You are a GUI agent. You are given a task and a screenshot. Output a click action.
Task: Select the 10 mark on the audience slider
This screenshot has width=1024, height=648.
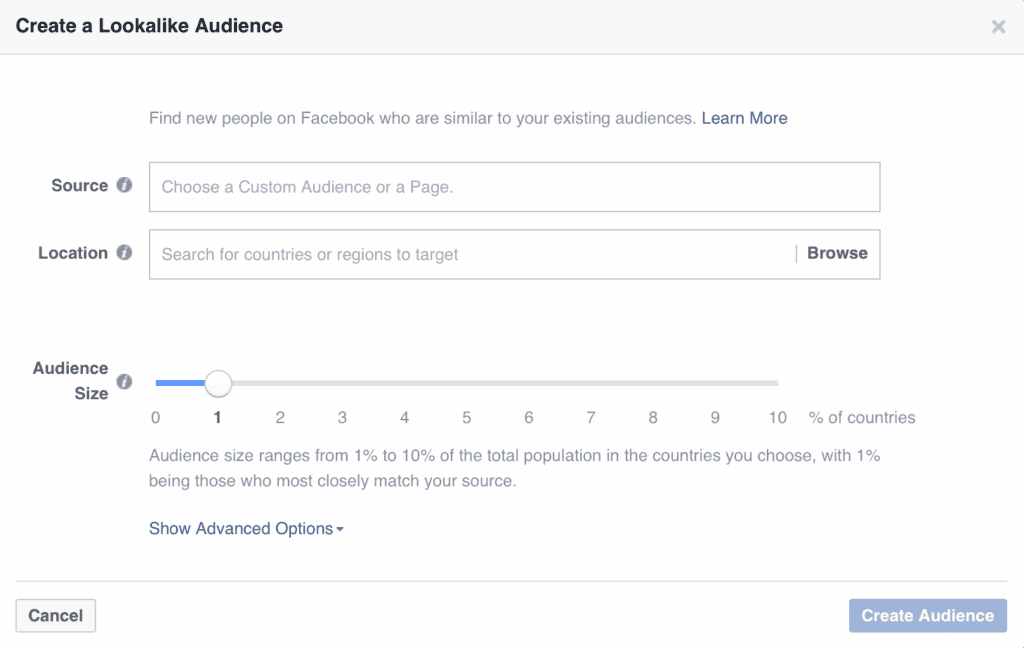coord(777,382)
